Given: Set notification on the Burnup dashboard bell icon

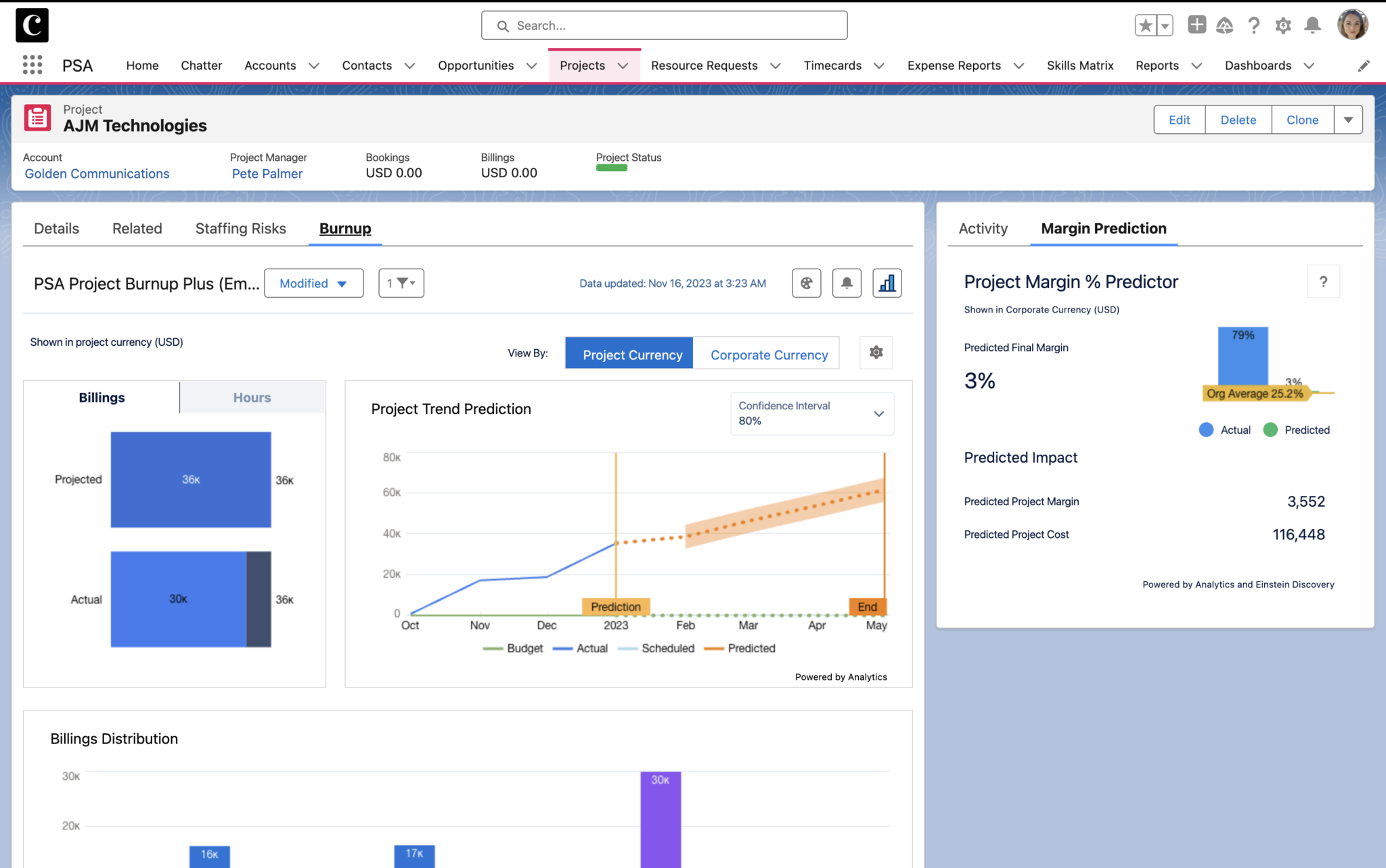Looking at the screenshot, I should click(846, 283).
